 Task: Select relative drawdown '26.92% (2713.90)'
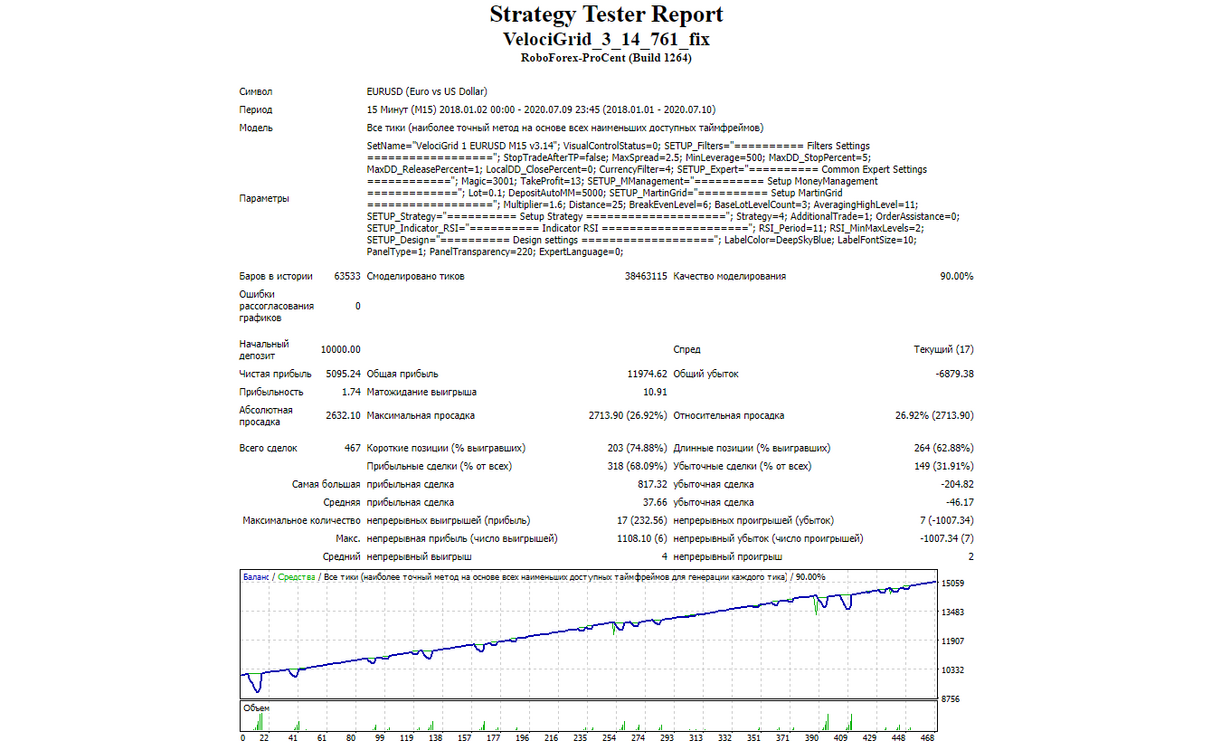pos(934,415)
